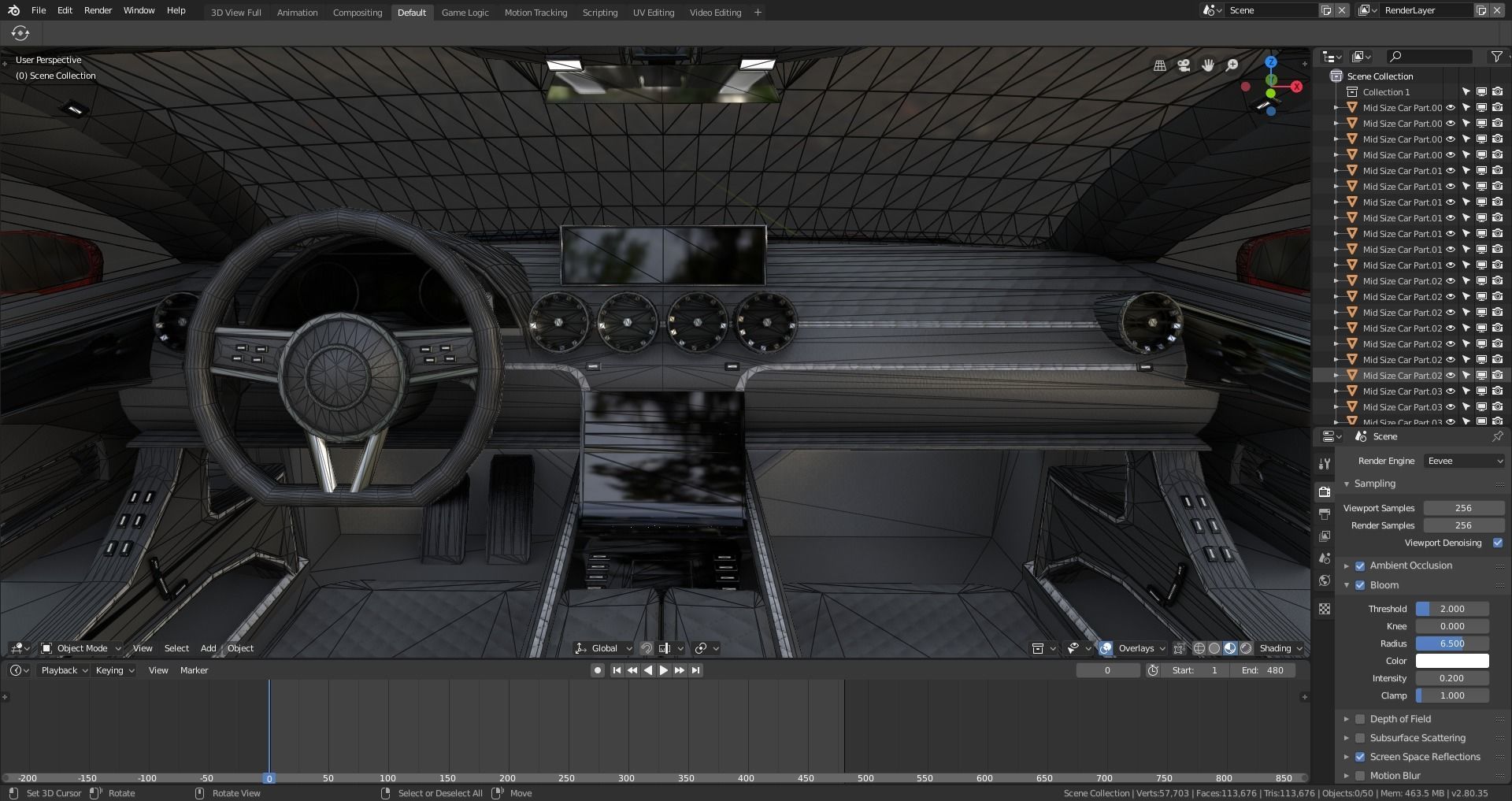
Task: Toggle X-ray display icon
Action: point(1179,648)
